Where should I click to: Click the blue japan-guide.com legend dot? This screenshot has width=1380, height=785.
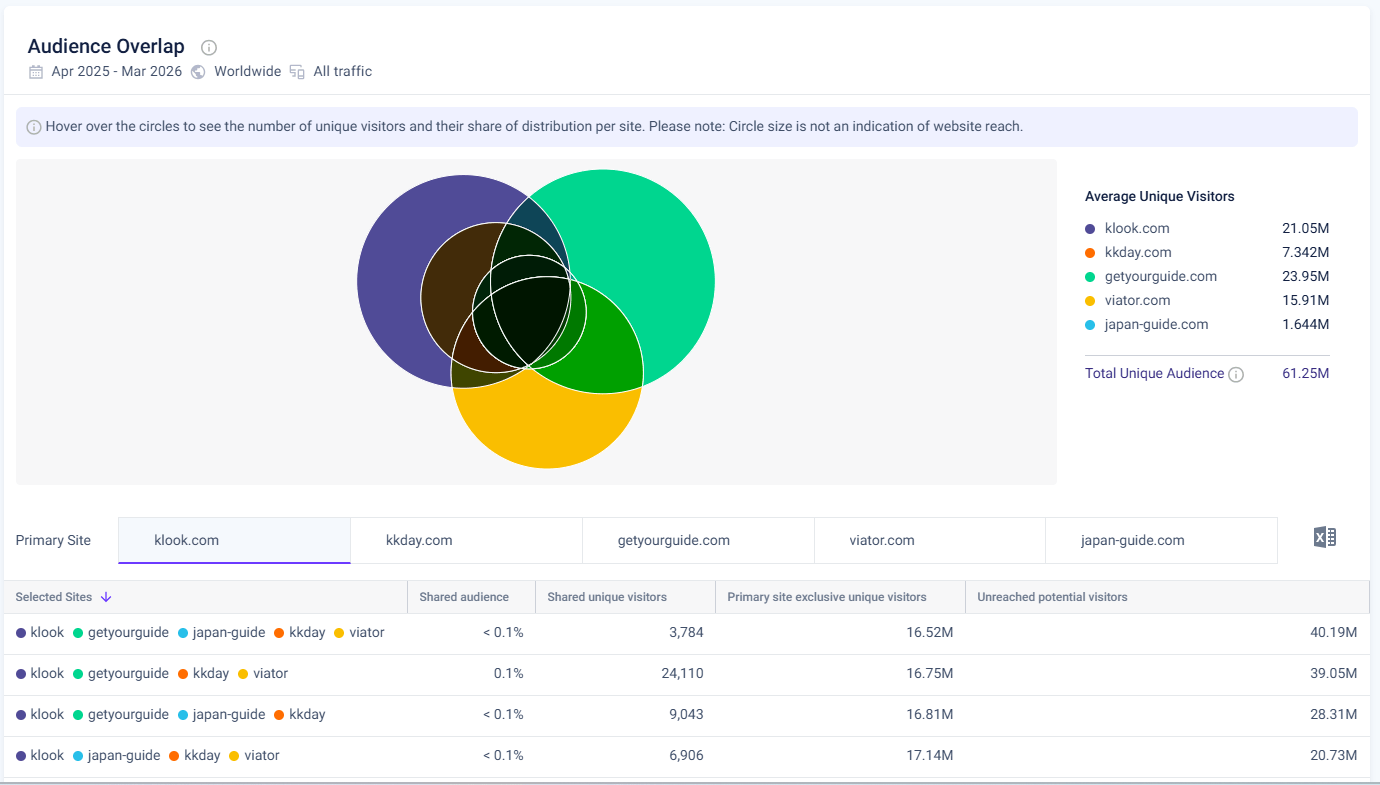(x=1090, y=325)
